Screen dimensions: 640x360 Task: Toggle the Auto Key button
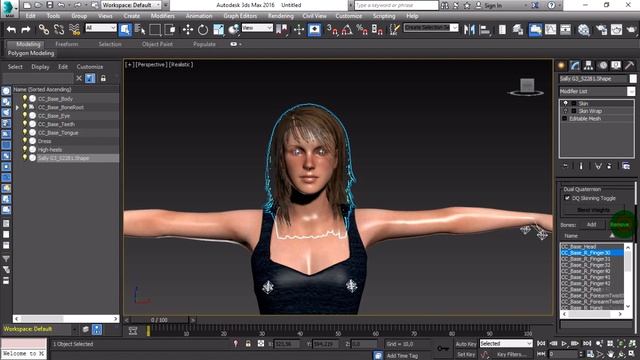pyautogui.click(x=466, y=344)
